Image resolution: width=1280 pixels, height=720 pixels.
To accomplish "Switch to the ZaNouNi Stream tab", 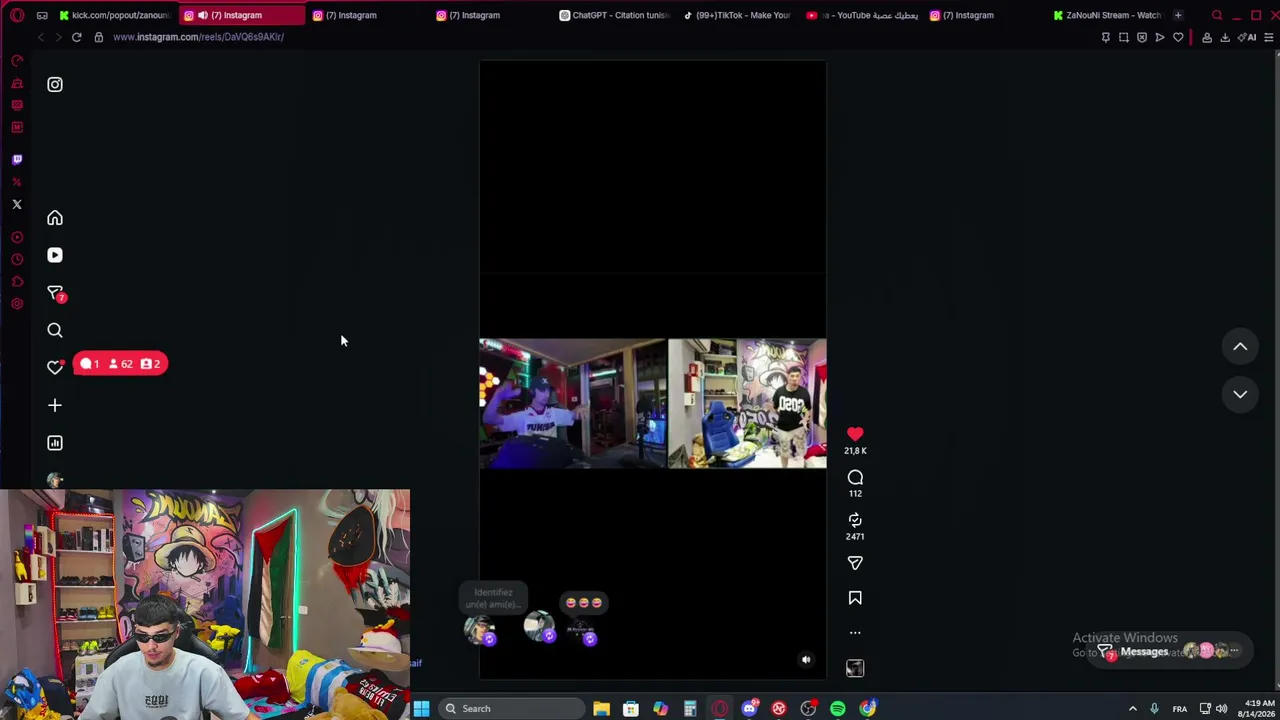I will pos(1108,15).
